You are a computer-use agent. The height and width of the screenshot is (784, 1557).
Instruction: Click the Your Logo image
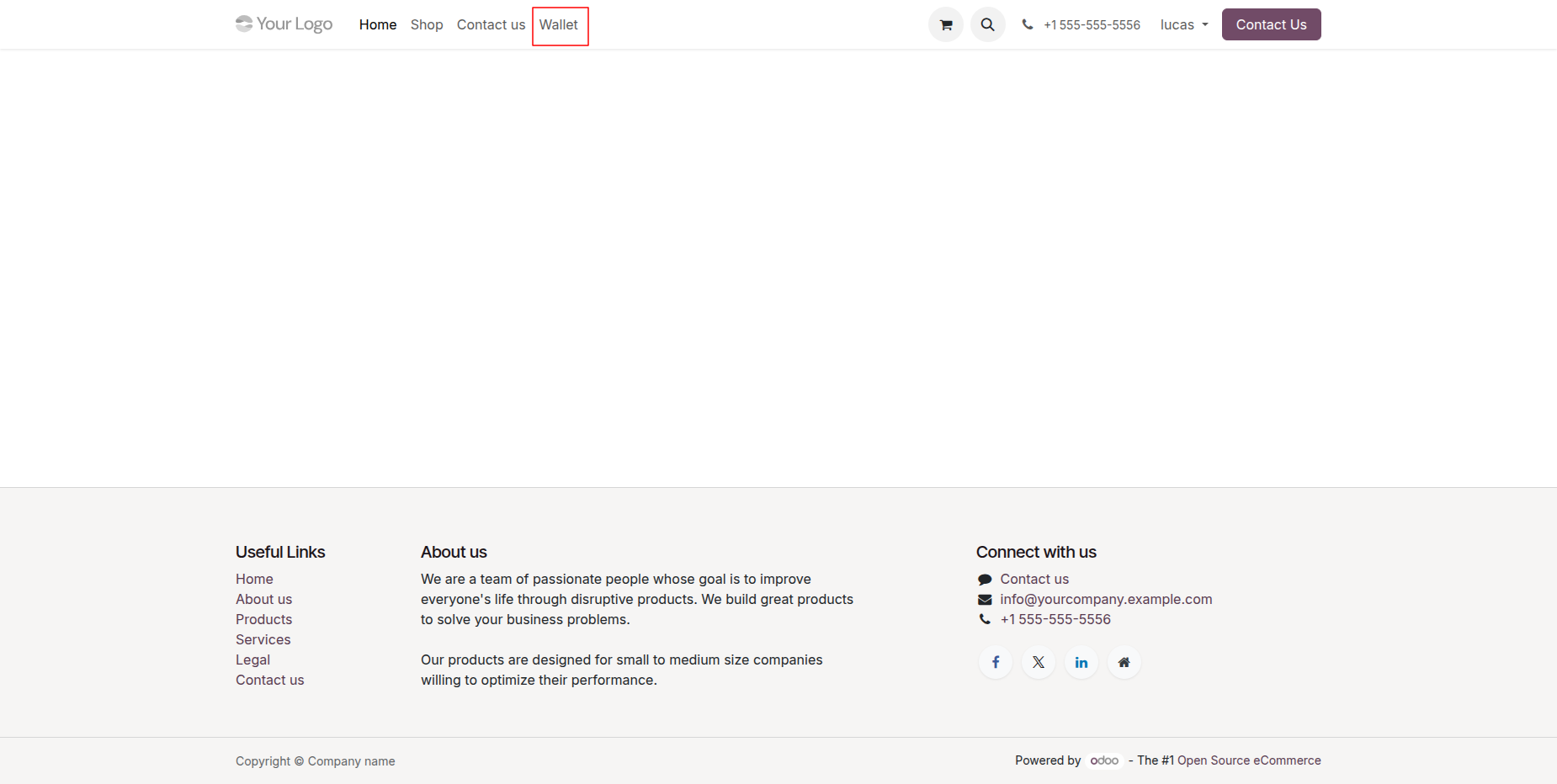pos(284,24)
